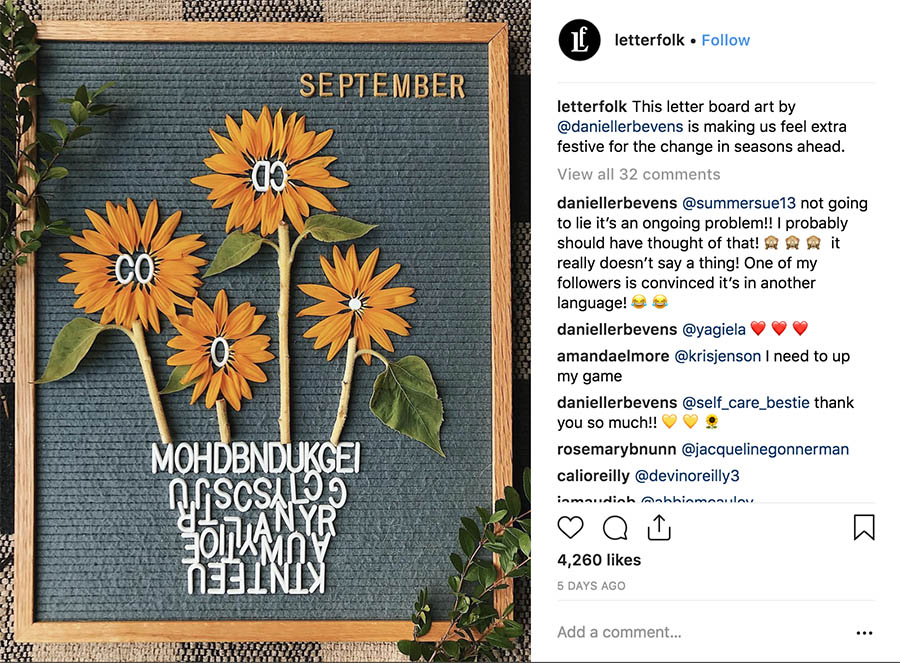The height and width of the screenshot is (663, 900).
Task: Visit rosemarybnunn's profile from the comment
Action: pos(615,449)
